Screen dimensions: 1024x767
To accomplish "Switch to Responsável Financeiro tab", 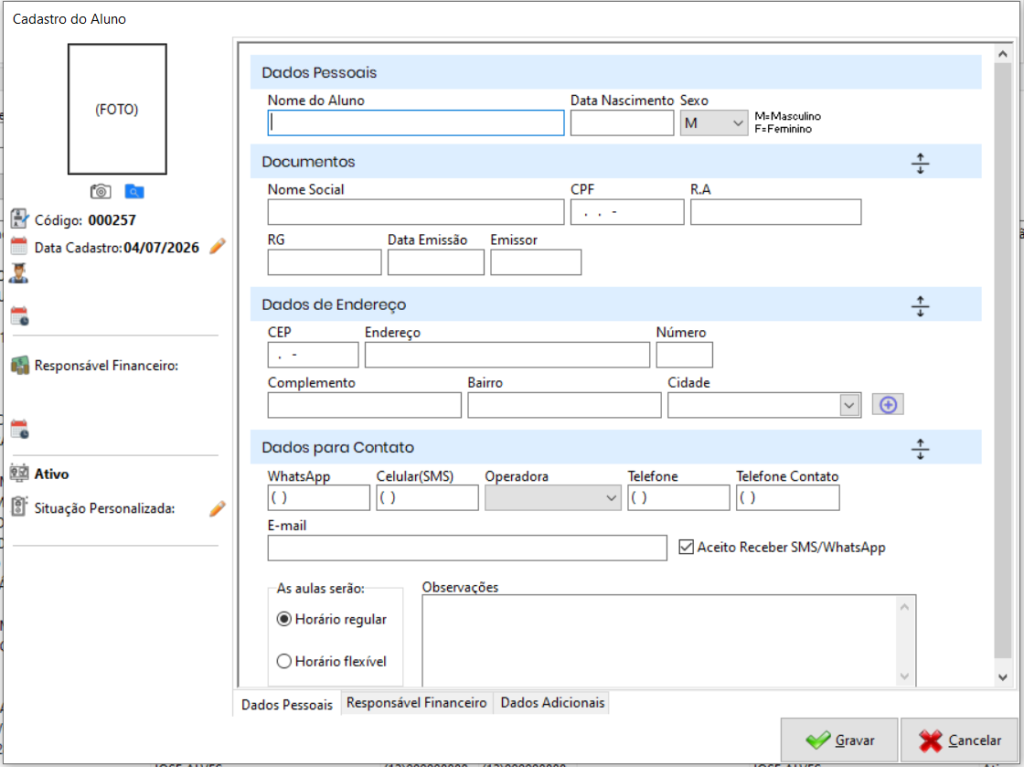I will (417, 703).
